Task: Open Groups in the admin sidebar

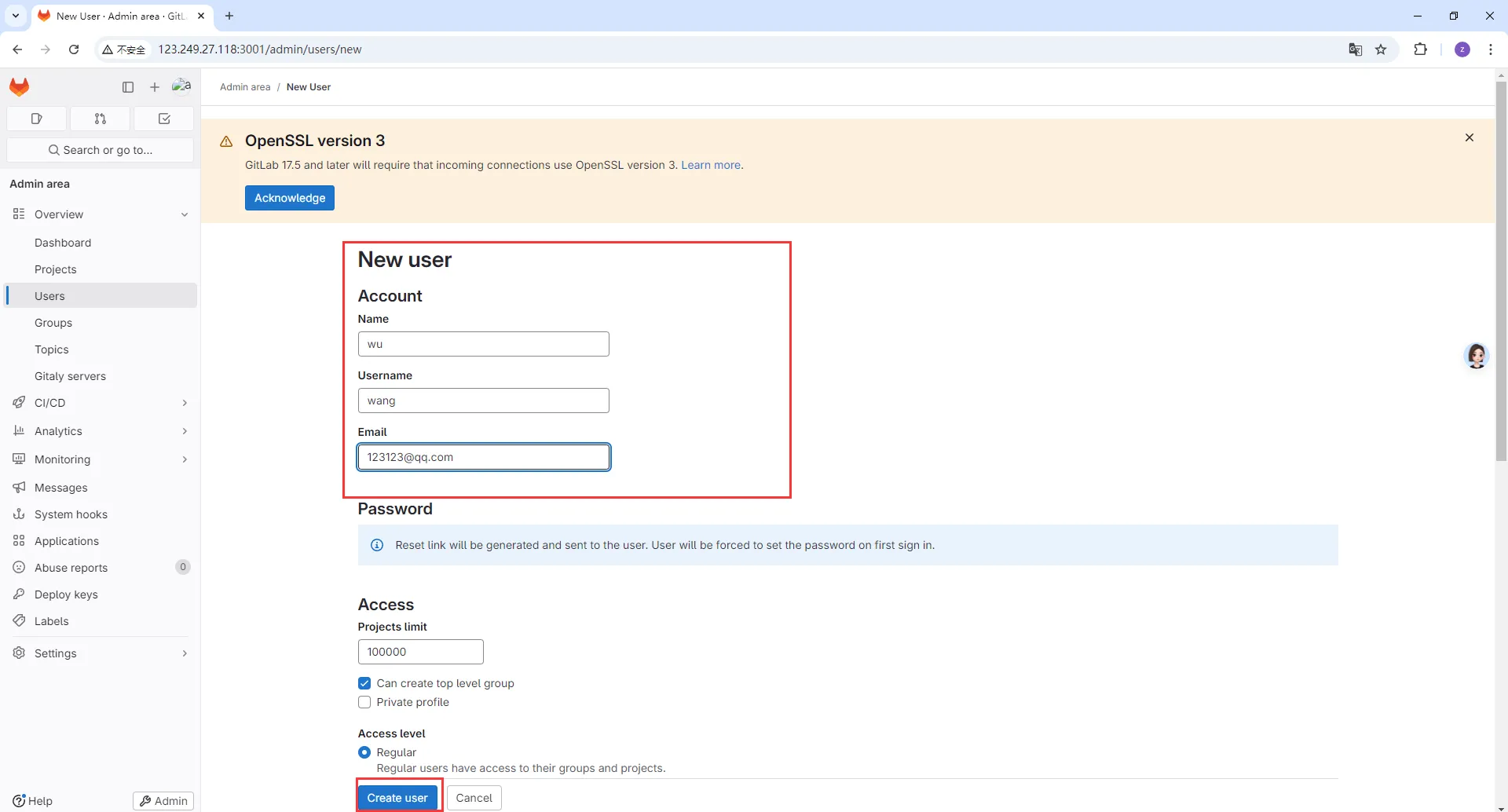Action: pyautogui.click(x=101, y=323)
